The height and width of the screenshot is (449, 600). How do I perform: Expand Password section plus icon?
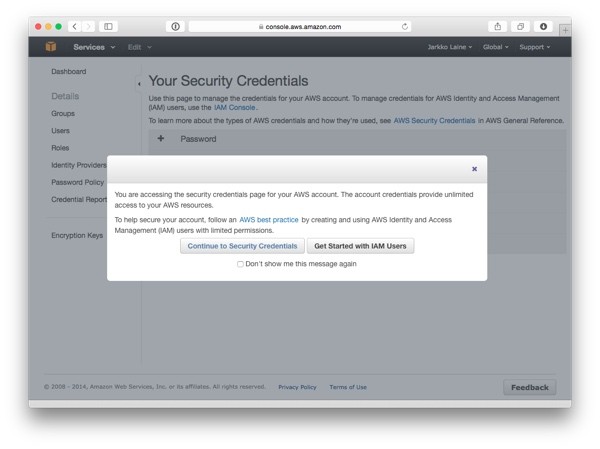click(x=161, y=139)
